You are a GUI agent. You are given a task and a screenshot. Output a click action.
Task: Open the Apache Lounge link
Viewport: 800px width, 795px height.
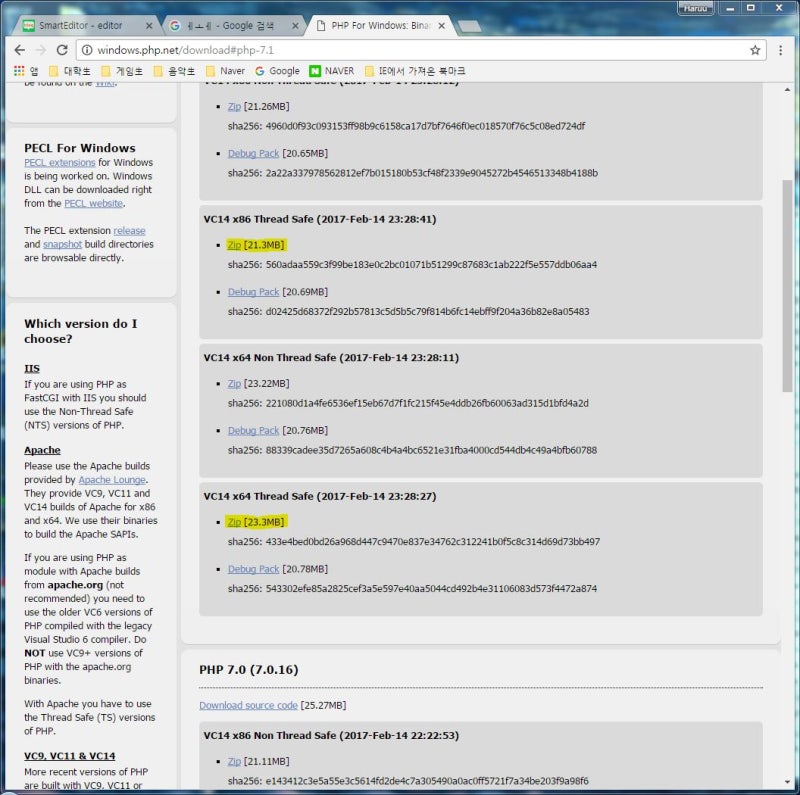pos(112,480)
